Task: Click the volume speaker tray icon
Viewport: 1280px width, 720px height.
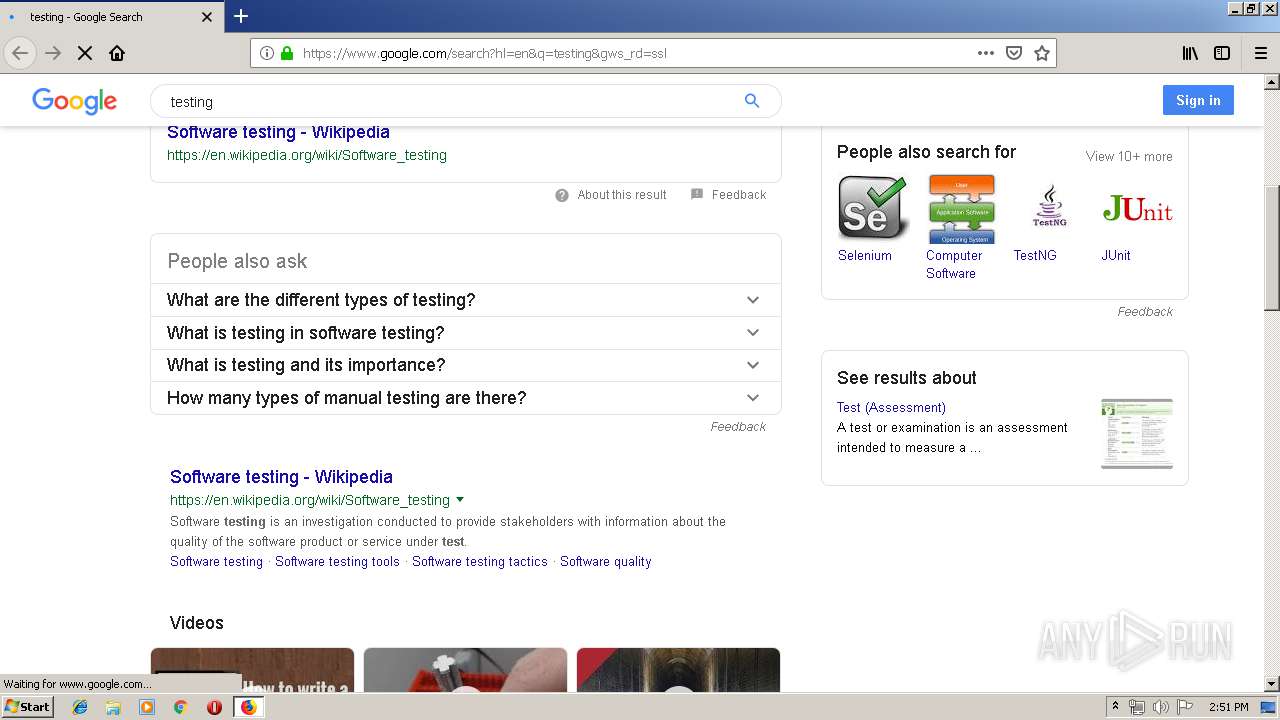Action: point(1161,707)
